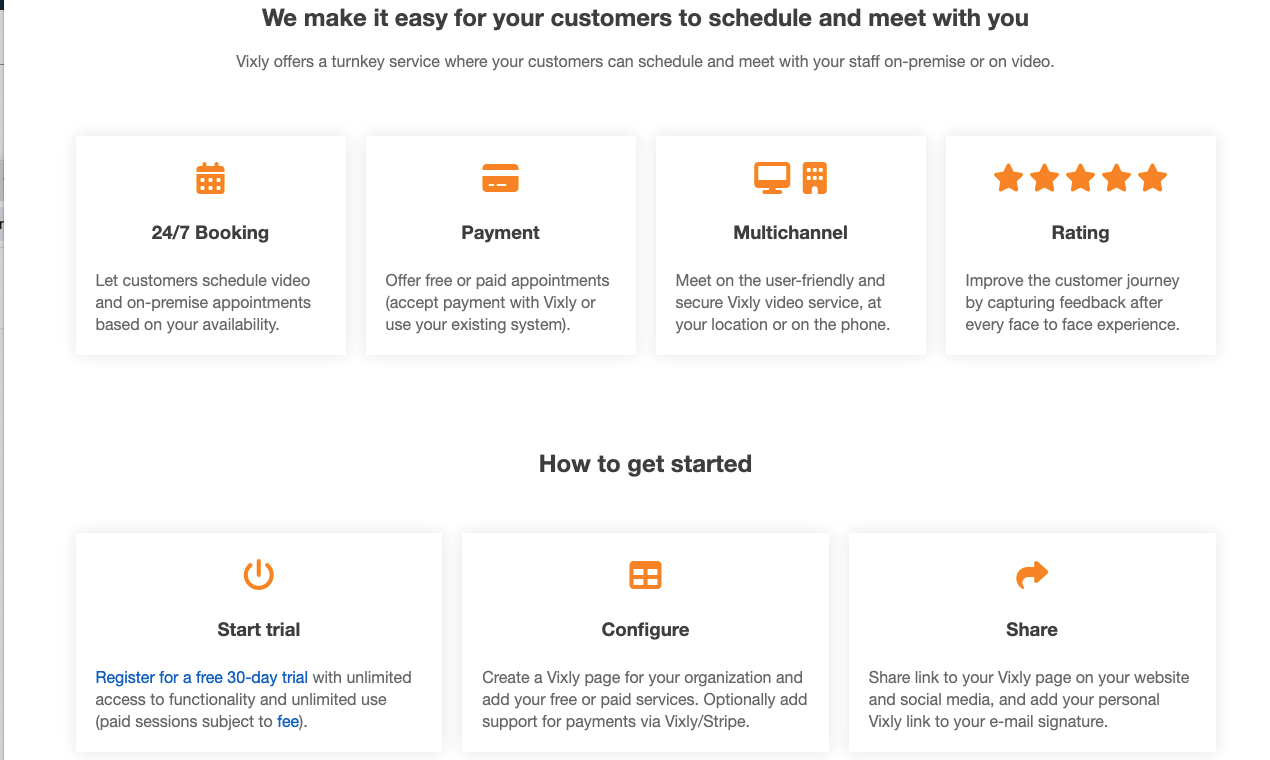1270x760 pixels.
Task: Click the first Rating star
Action: (x=1008, y=178)
